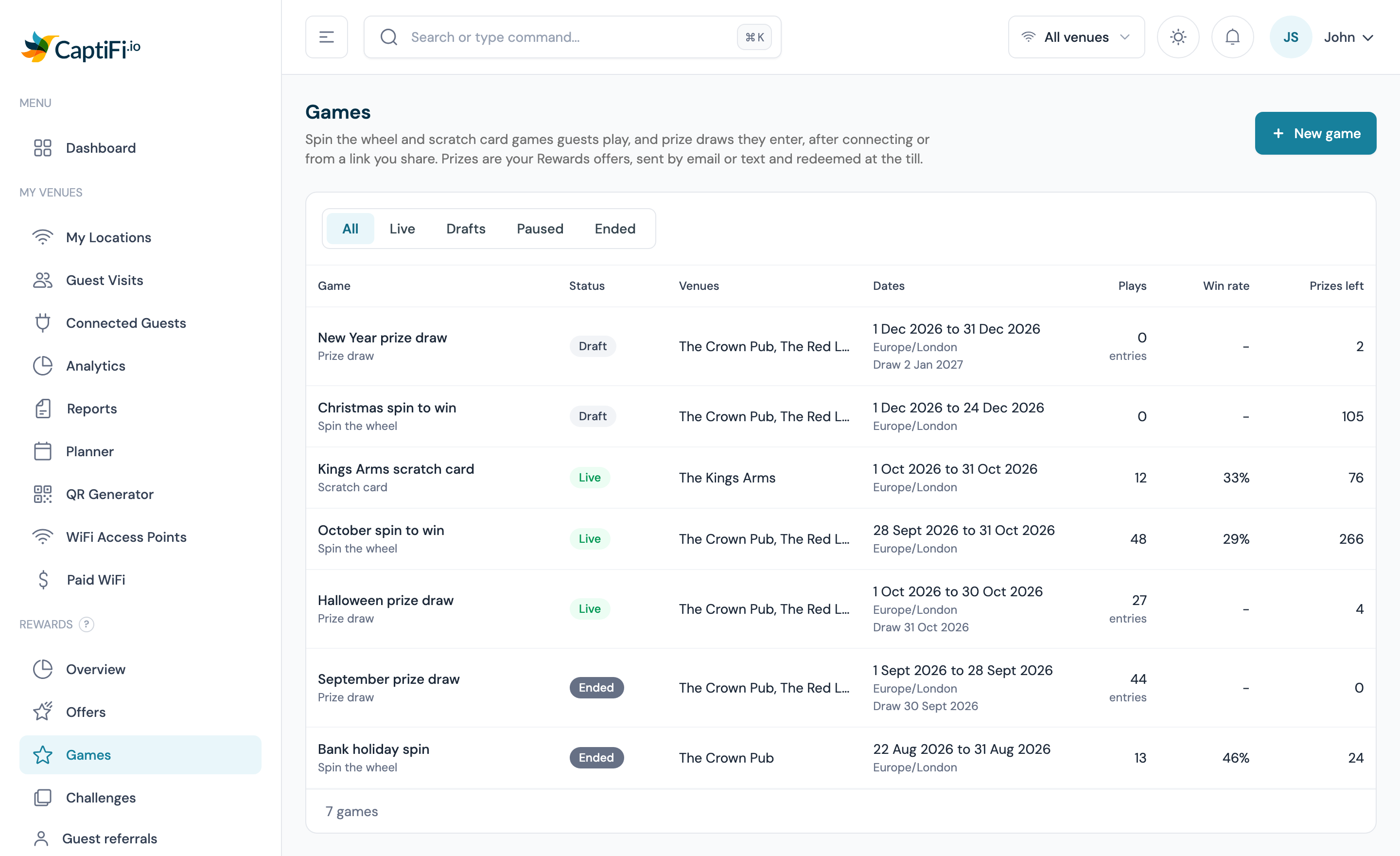1400x856 pixels.
Task: Click the Paid WiFi dollar icon
Action: (x=43, y=580)
